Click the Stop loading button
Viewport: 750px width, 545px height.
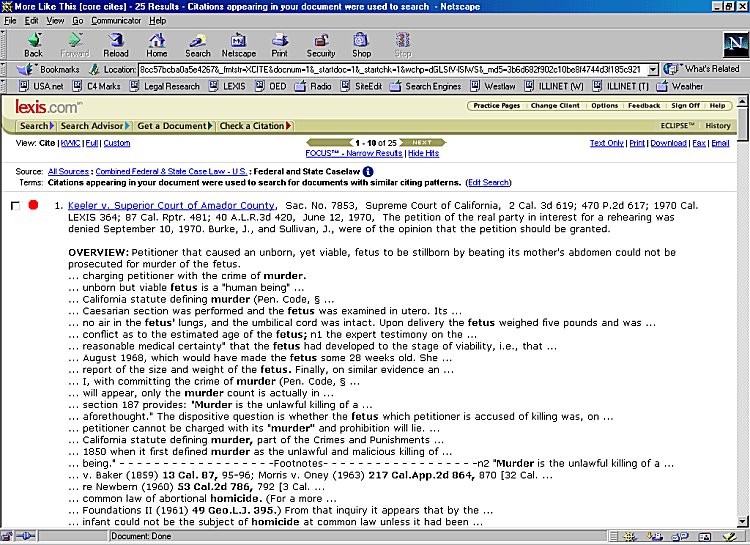403,45
